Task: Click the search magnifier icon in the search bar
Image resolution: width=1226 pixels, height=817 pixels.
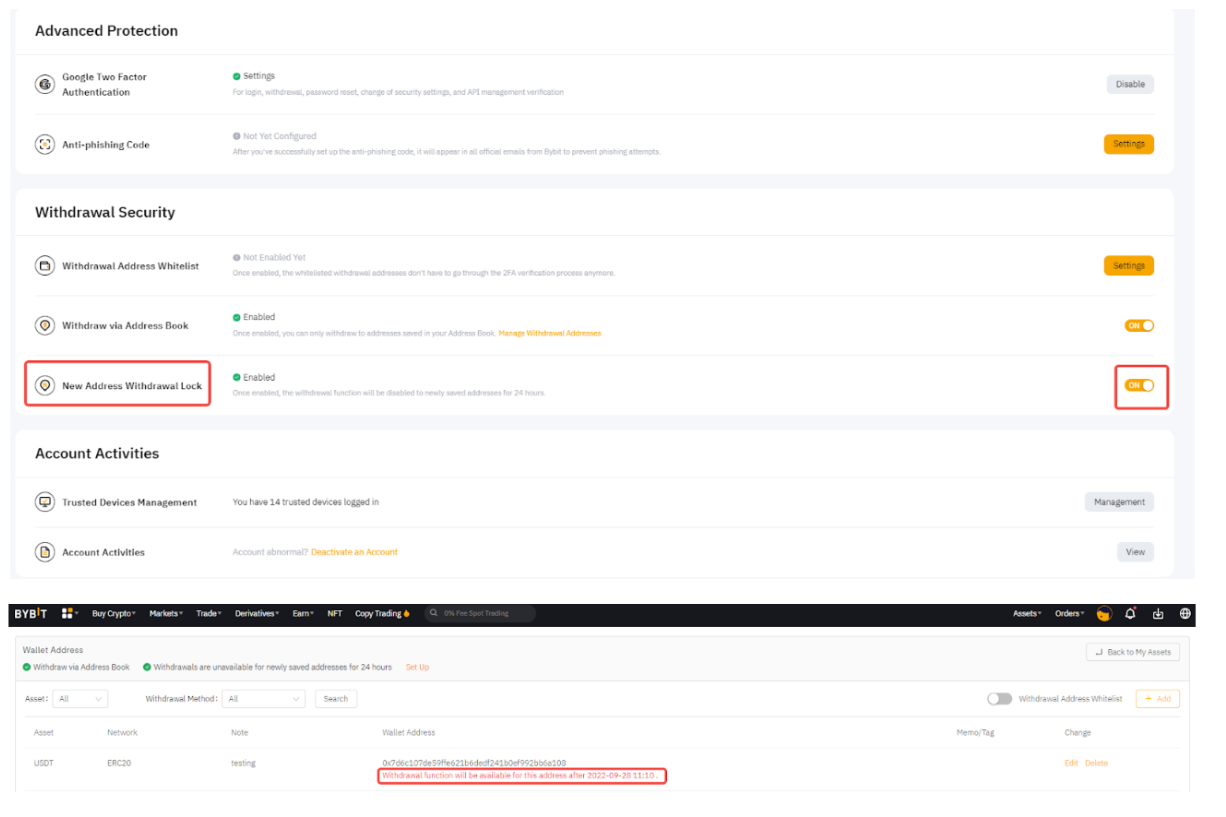Action: [x=435, y=614]
